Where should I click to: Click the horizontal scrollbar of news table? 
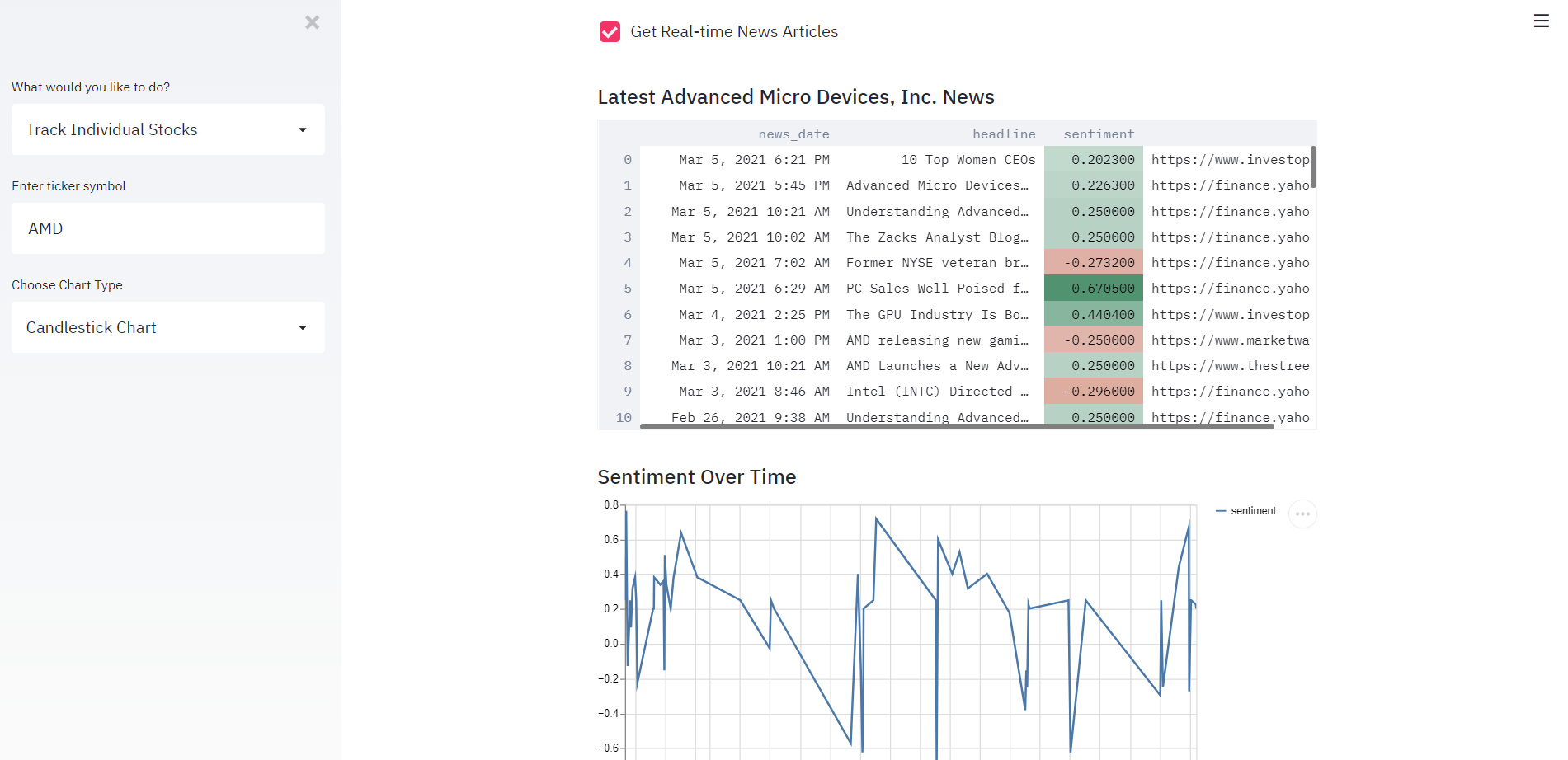[x=957, y=426]
